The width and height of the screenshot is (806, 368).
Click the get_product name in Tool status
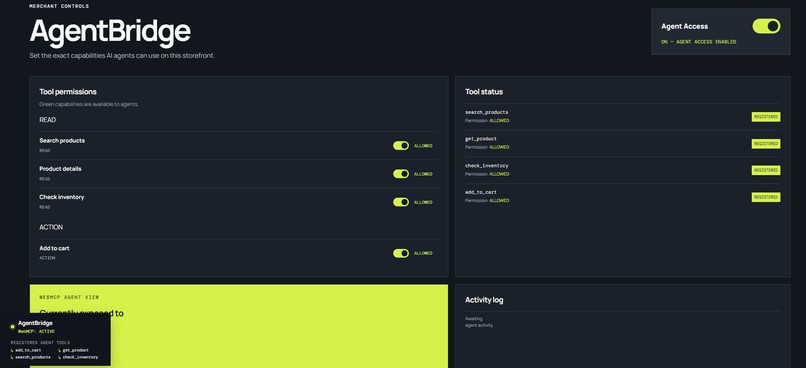pyautogui.click(x=481, y=139)
